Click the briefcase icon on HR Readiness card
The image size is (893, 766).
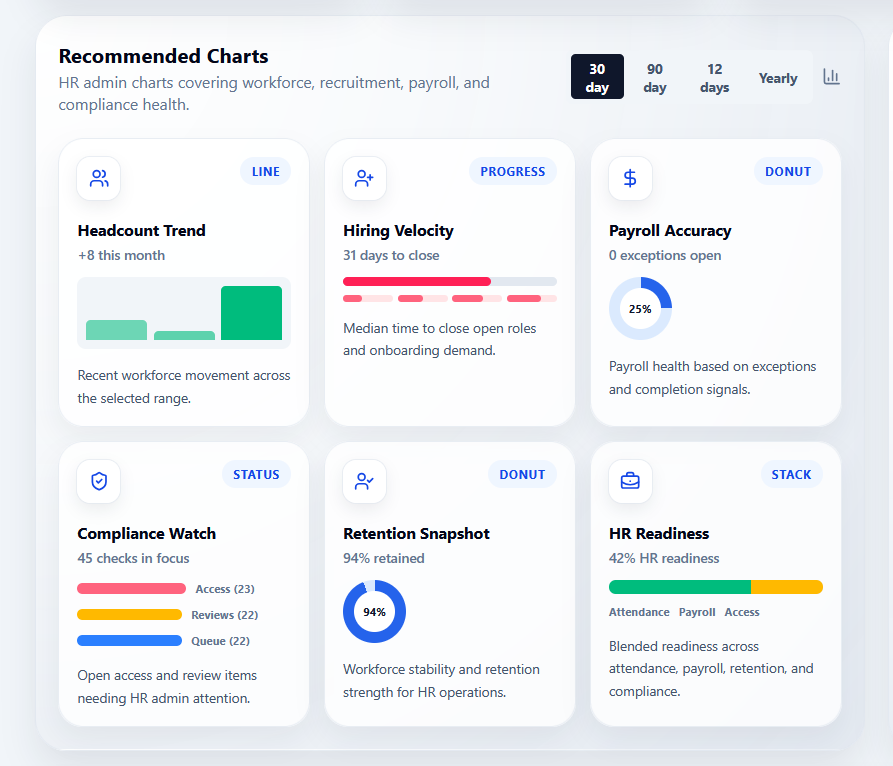click(x=630, y=481)
